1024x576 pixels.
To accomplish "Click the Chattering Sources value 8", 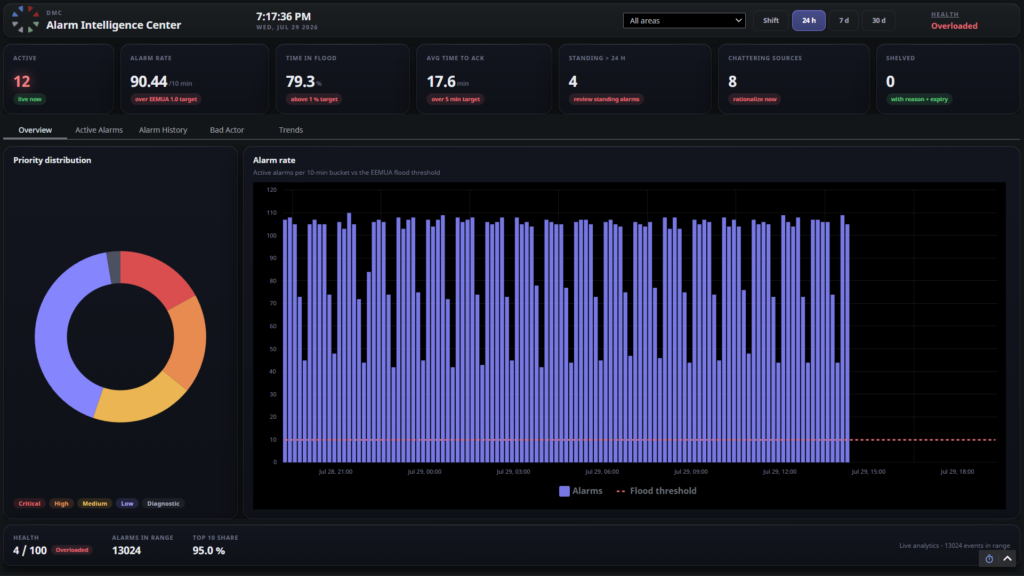I will [x=732, y=82].
